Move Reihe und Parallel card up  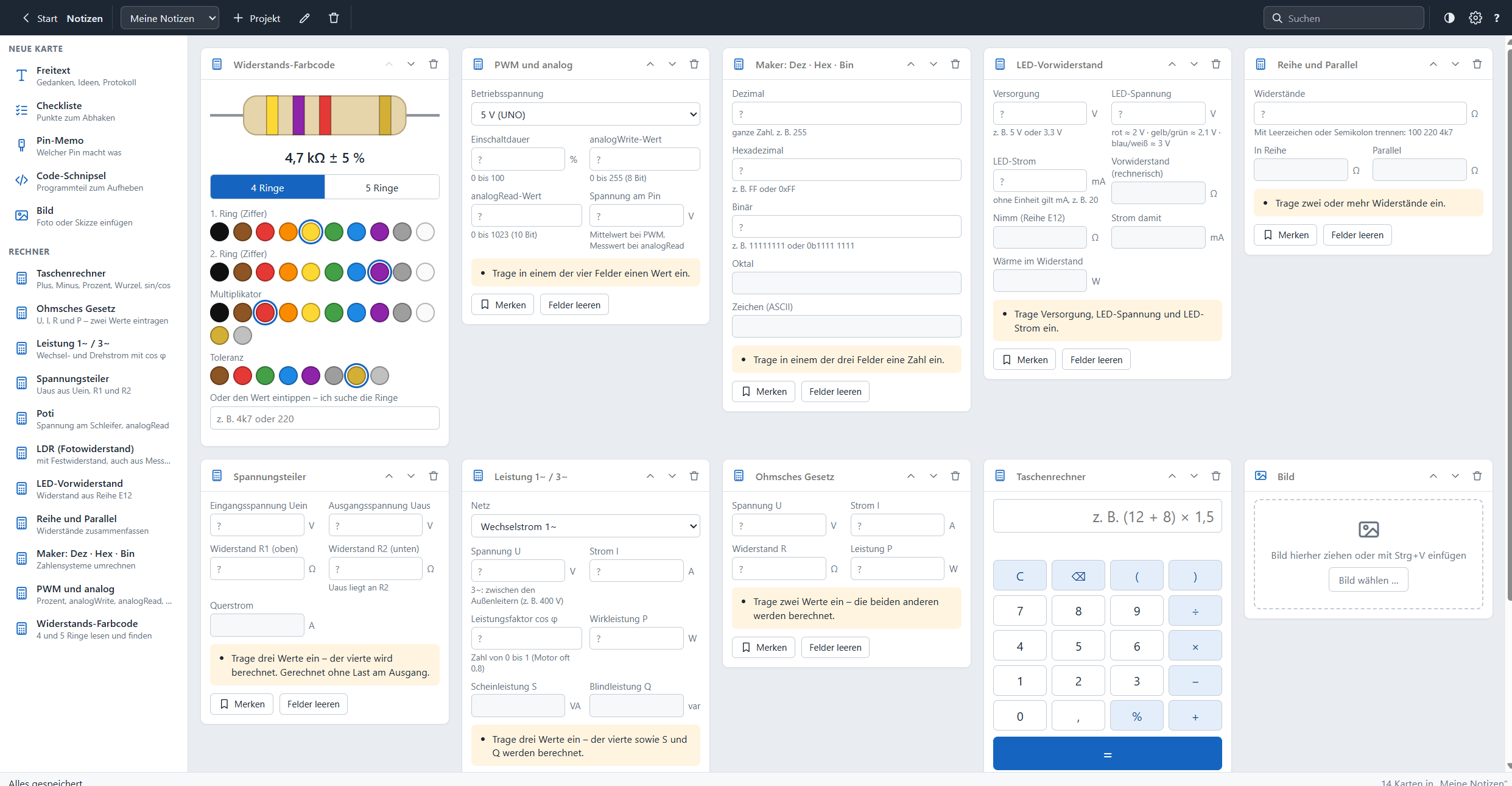coord(1433,65)
